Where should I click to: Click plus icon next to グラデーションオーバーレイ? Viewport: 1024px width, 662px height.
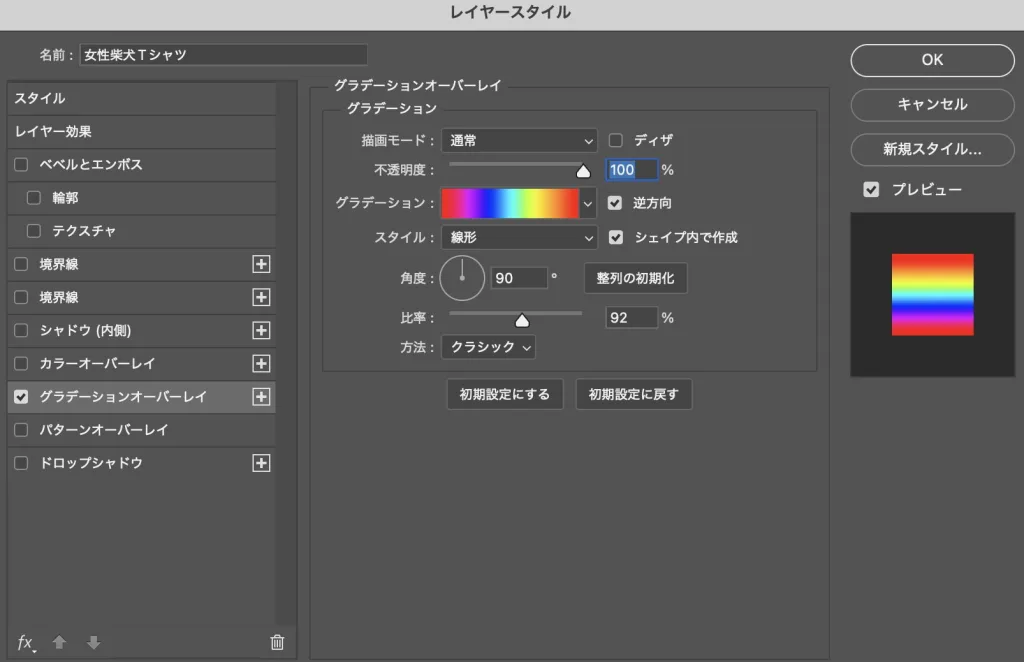261,397
